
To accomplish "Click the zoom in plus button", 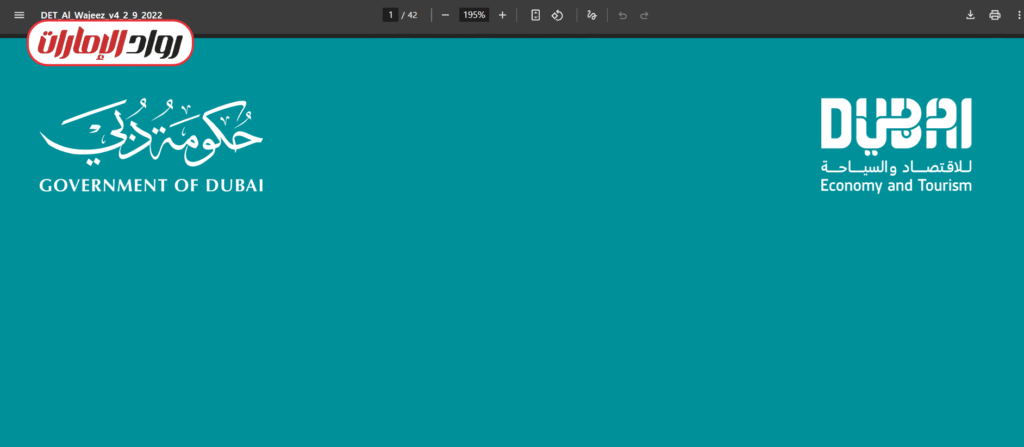I will (502, 15).
